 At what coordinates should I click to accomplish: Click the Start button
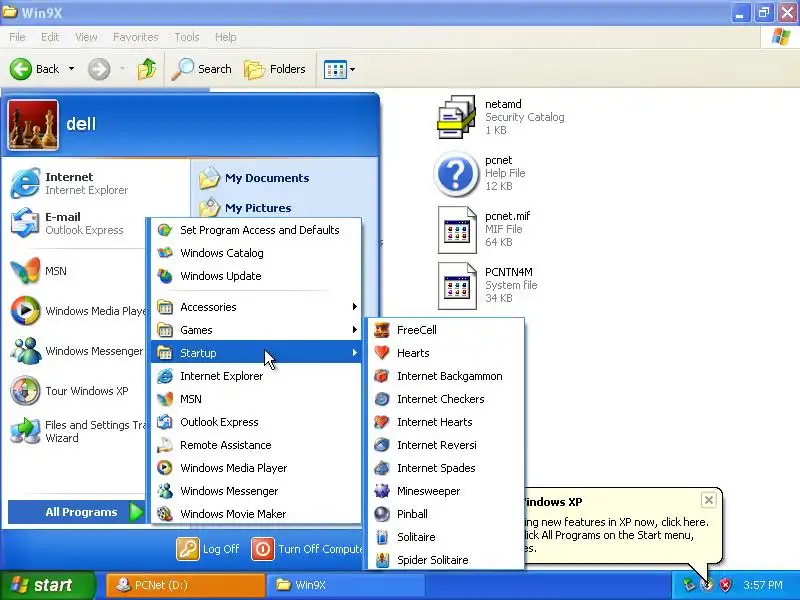pos(48,585)
